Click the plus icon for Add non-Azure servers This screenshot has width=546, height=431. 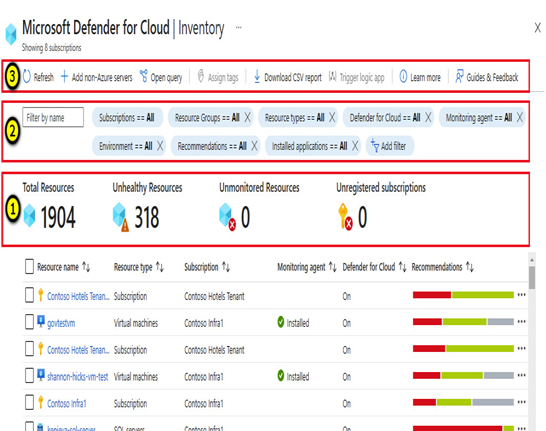64,76
